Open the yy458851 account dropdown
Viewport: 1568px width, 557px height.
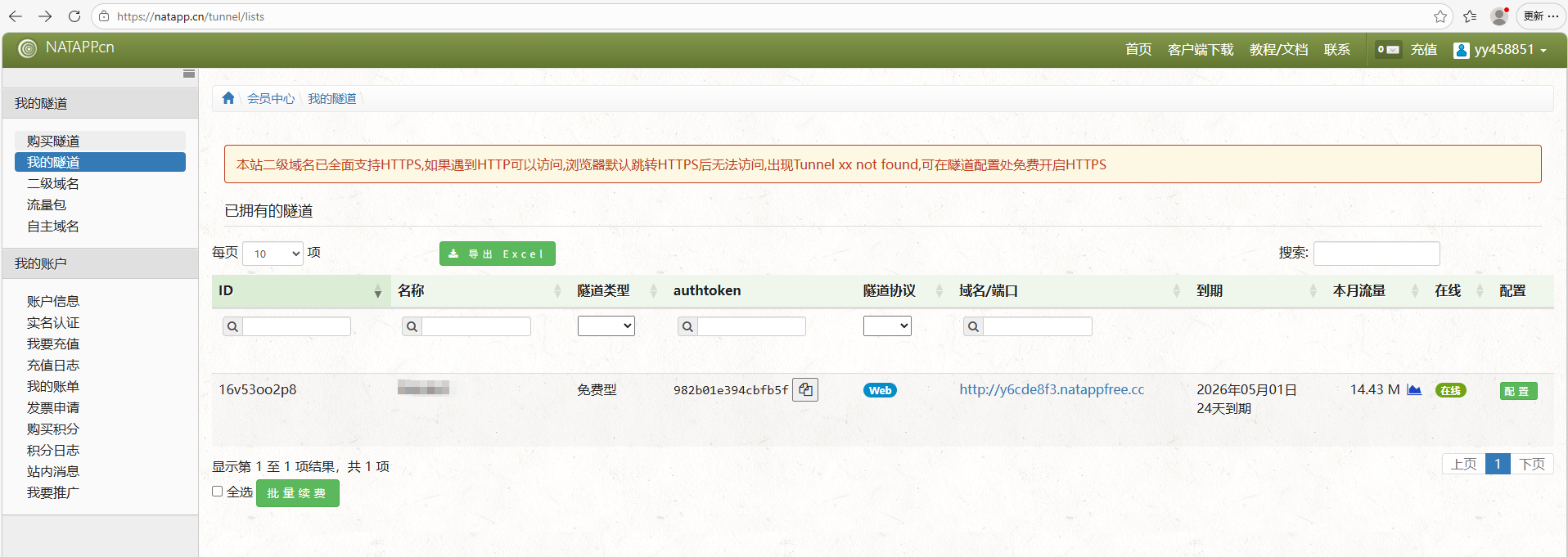1500,50
